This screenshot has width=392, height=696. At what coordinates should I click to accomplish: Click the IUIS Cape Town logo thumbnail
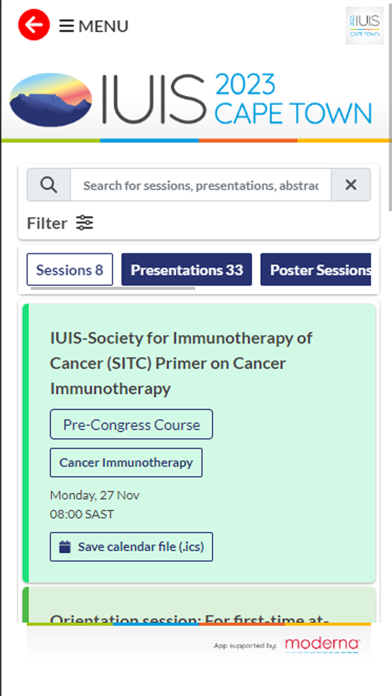pyautogui.click(x=364, y=26)
